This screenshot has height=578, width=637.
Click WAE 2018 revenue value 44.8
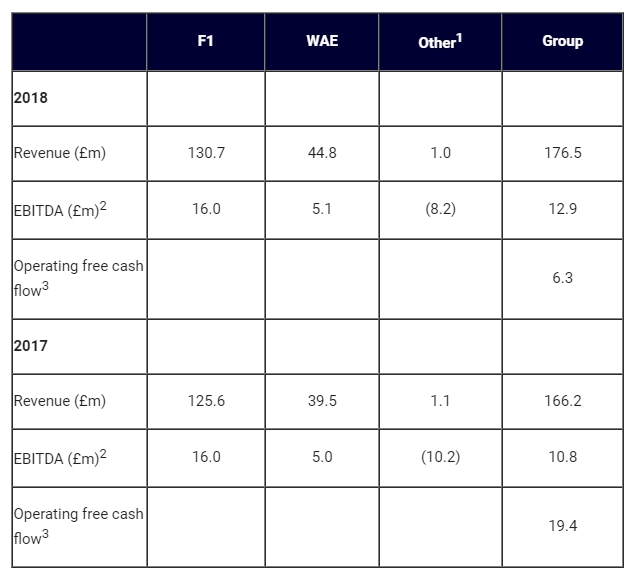coord(321,153)
